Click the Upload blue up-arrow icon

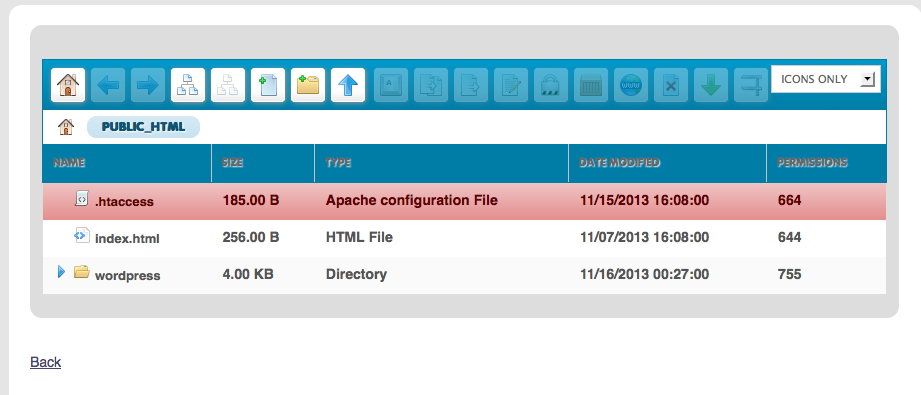348,85
